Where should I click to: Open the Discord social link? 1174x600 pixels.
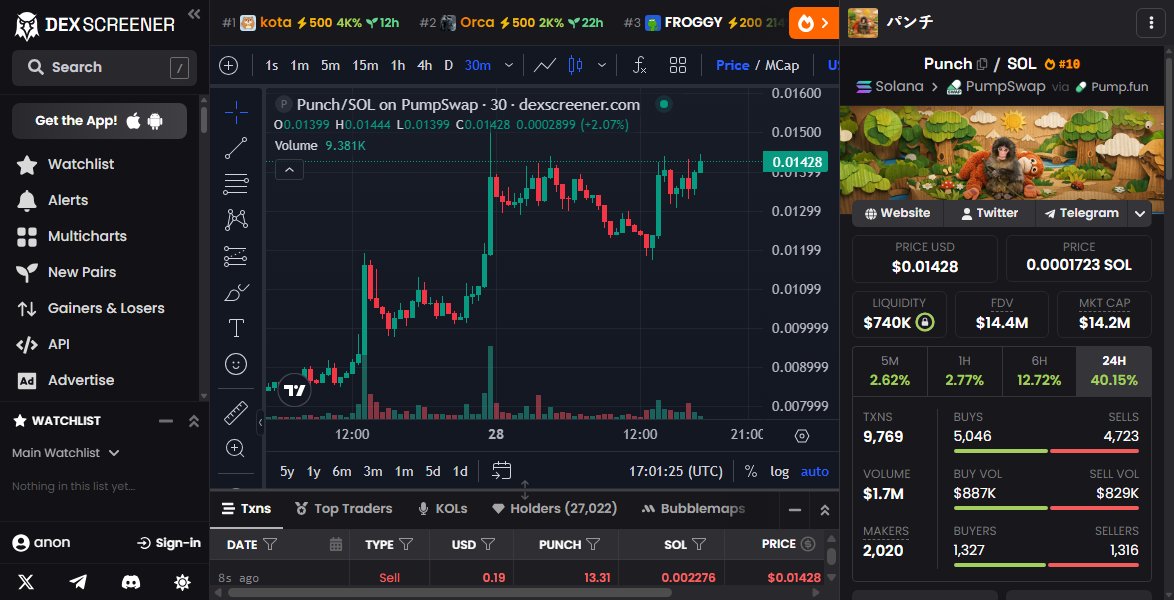[x=131, y=582]
